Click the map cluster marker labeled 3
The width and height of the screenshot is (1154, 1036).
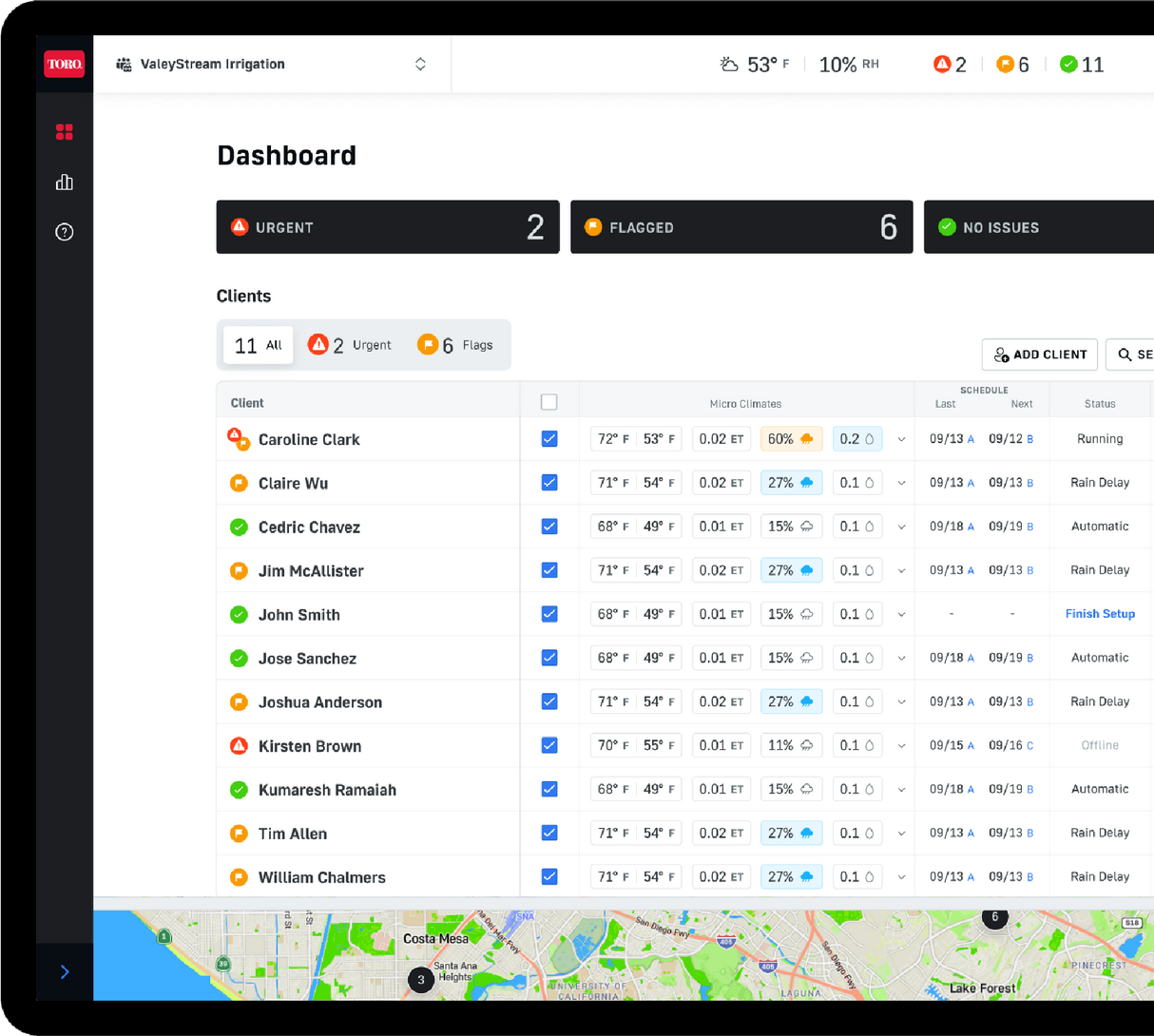[x=421, y=980]
